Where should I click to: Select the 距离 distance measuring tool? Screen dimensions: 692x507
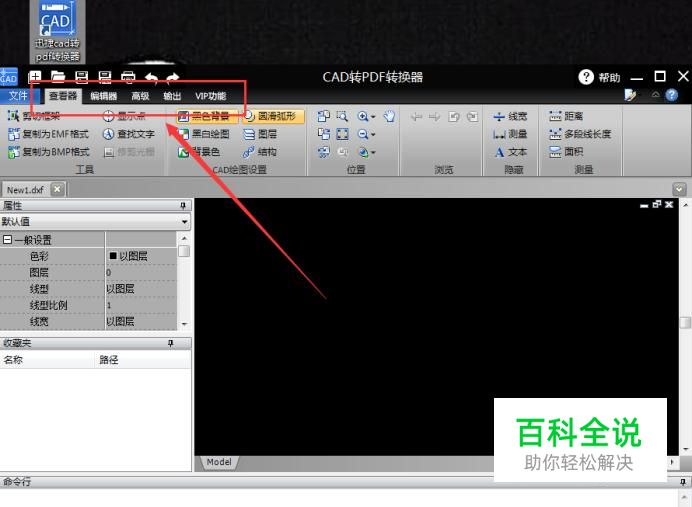click(566, 116)
